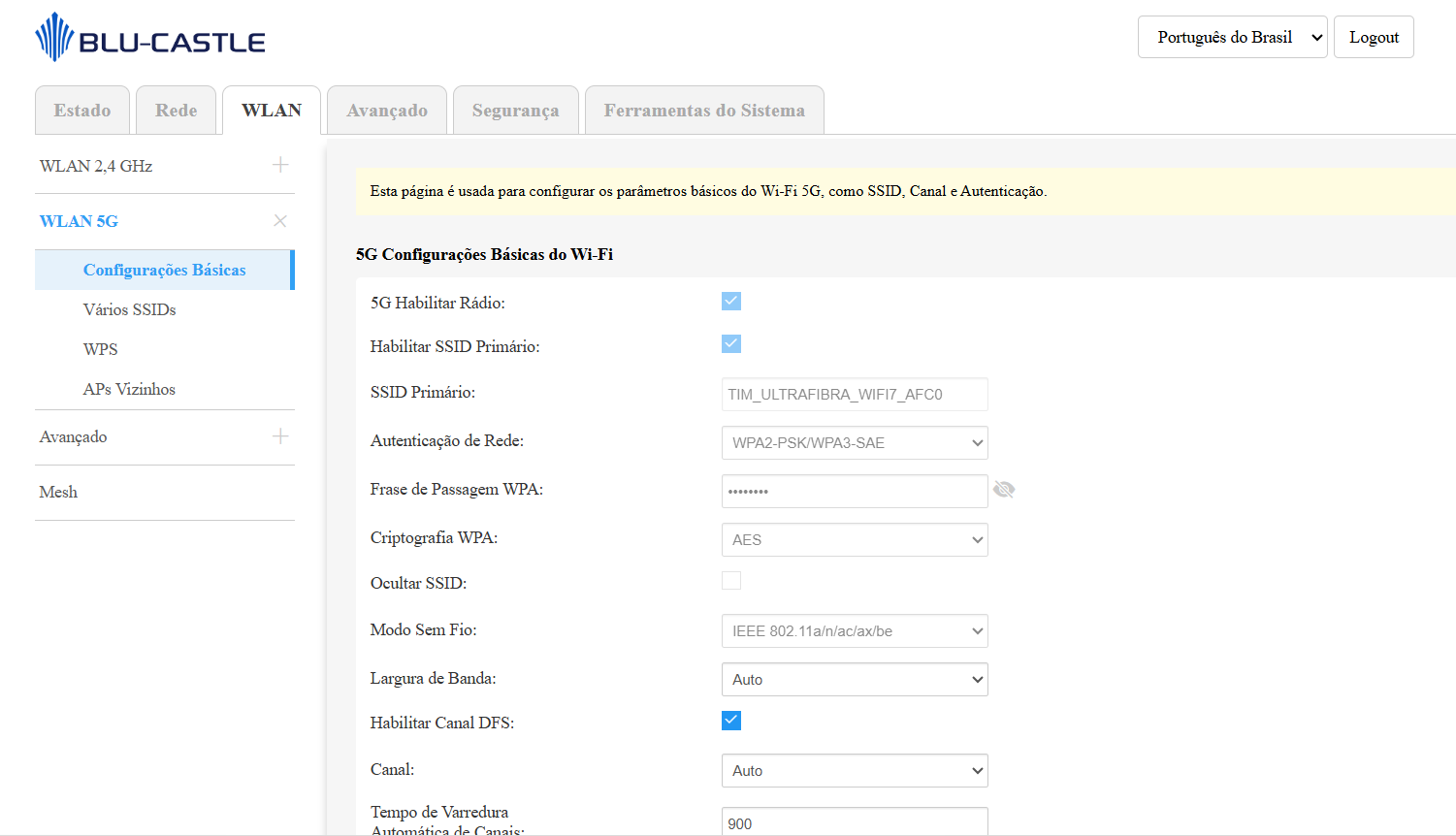The image size is (1456, 836).
Task: Expand the WLAN 2,4 GHz plus icon
Action: point(280,165)
